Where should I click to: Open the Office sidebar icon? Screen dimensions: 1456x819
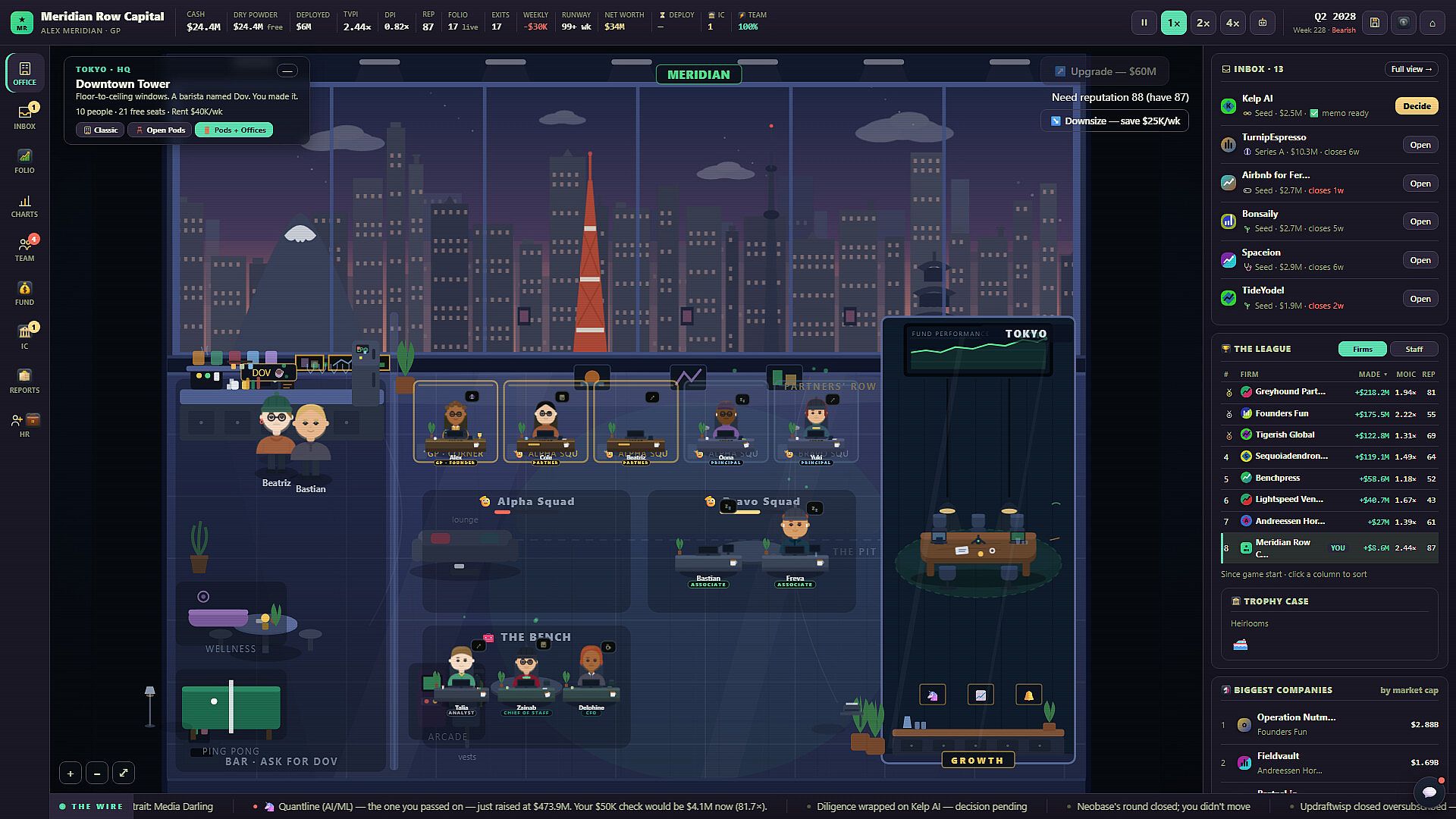coord(24,73)
